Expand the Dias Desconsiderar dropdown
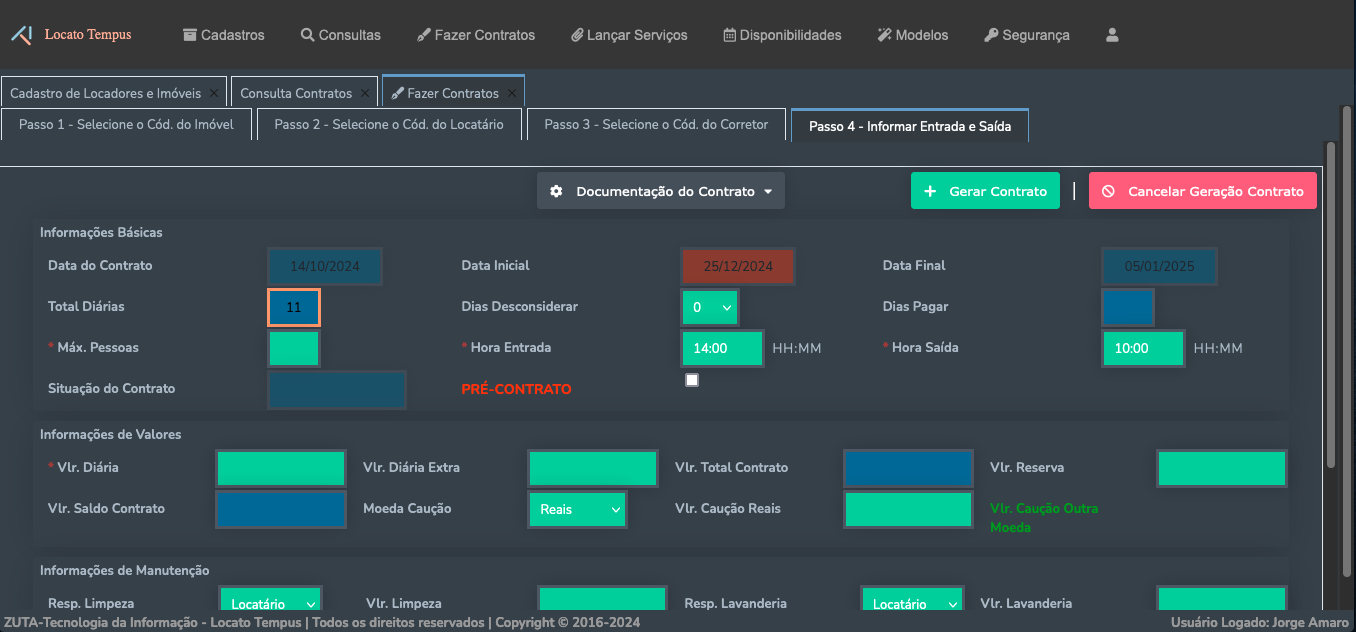This screenshot has height=632, width=1356. coord(710,308)
